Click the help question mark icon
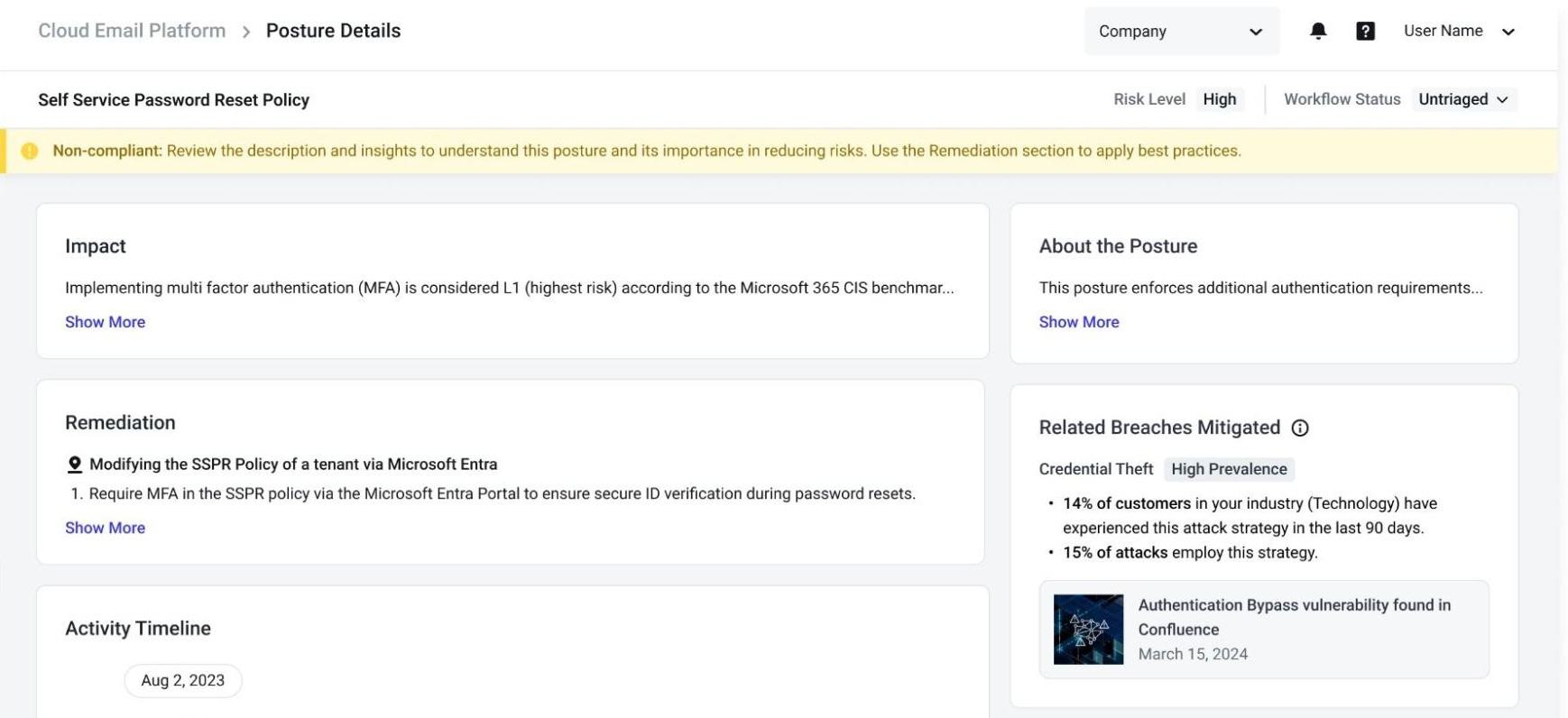 [1365, 31]
